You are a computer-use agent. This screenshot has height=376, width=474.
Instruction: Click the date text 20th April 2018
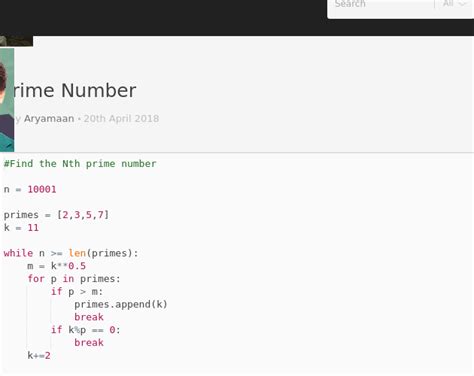(x=121, y=118)
